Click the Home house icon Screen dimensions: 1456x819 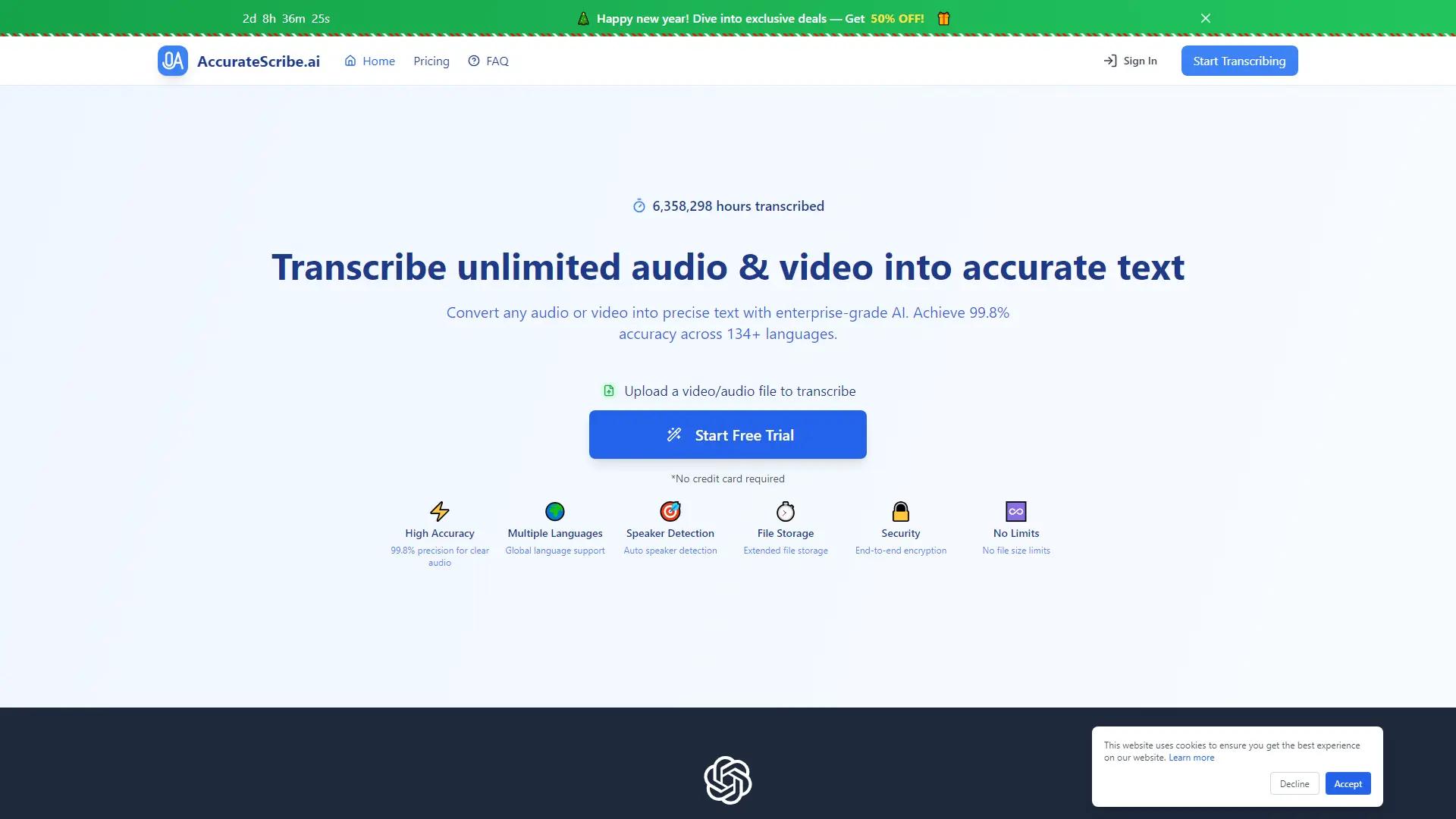tap(350, 61)
